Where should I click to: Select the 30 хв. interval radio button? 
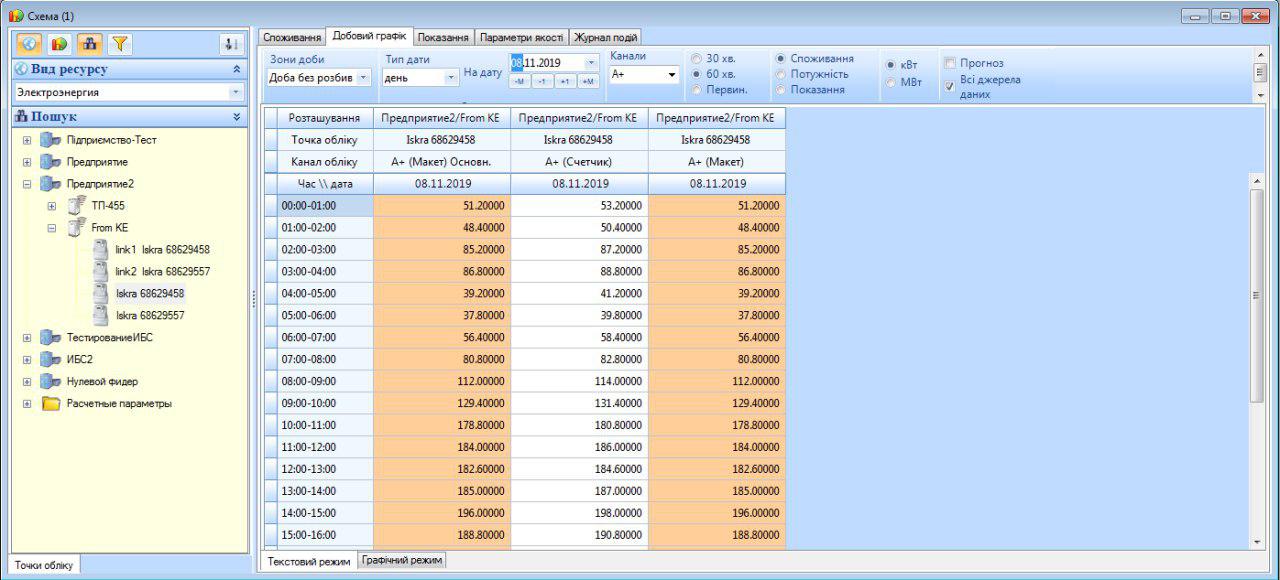(x=696, y=59)
